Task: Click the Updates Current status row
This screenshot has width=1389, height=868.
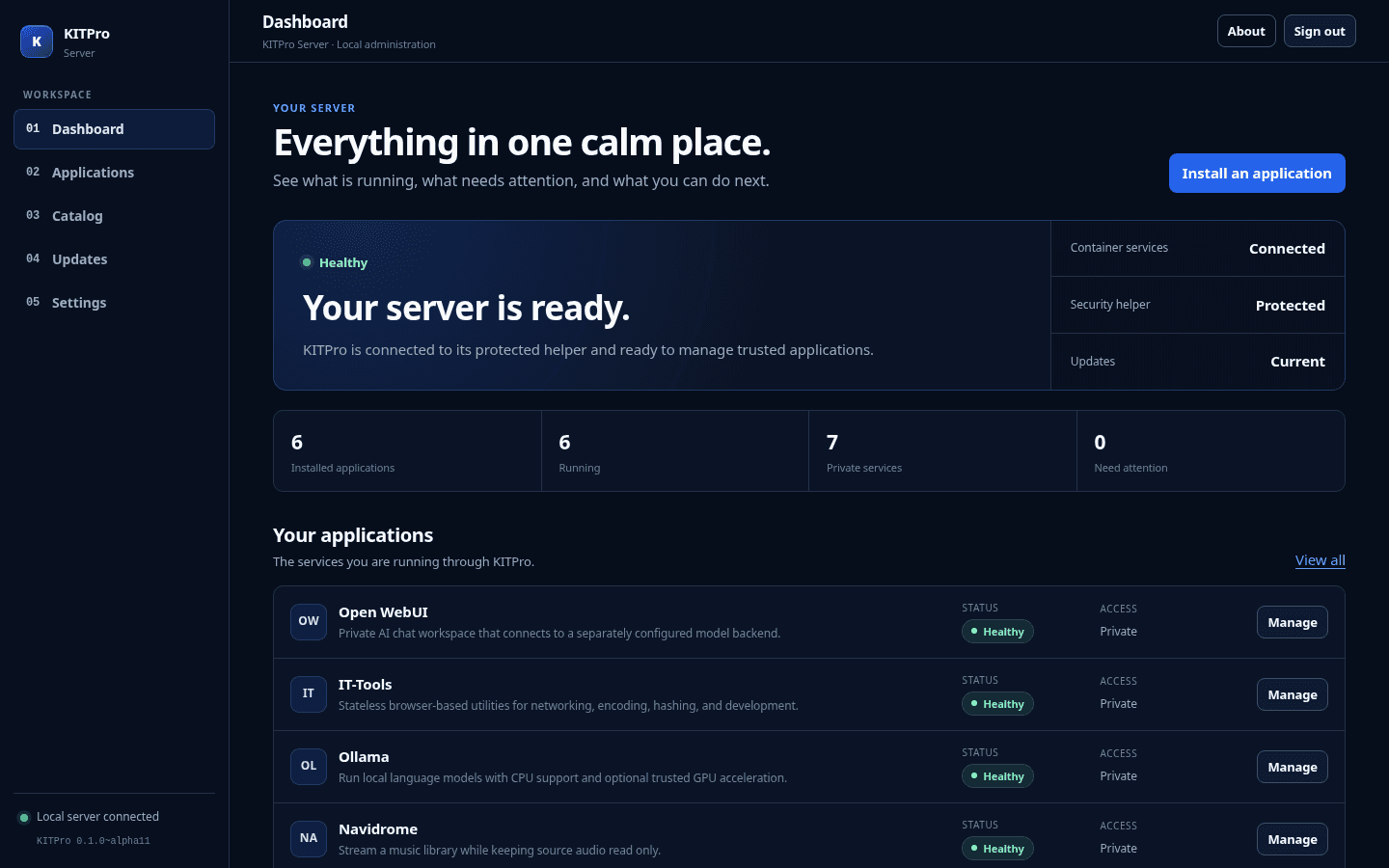Action: pos(1198,362)
